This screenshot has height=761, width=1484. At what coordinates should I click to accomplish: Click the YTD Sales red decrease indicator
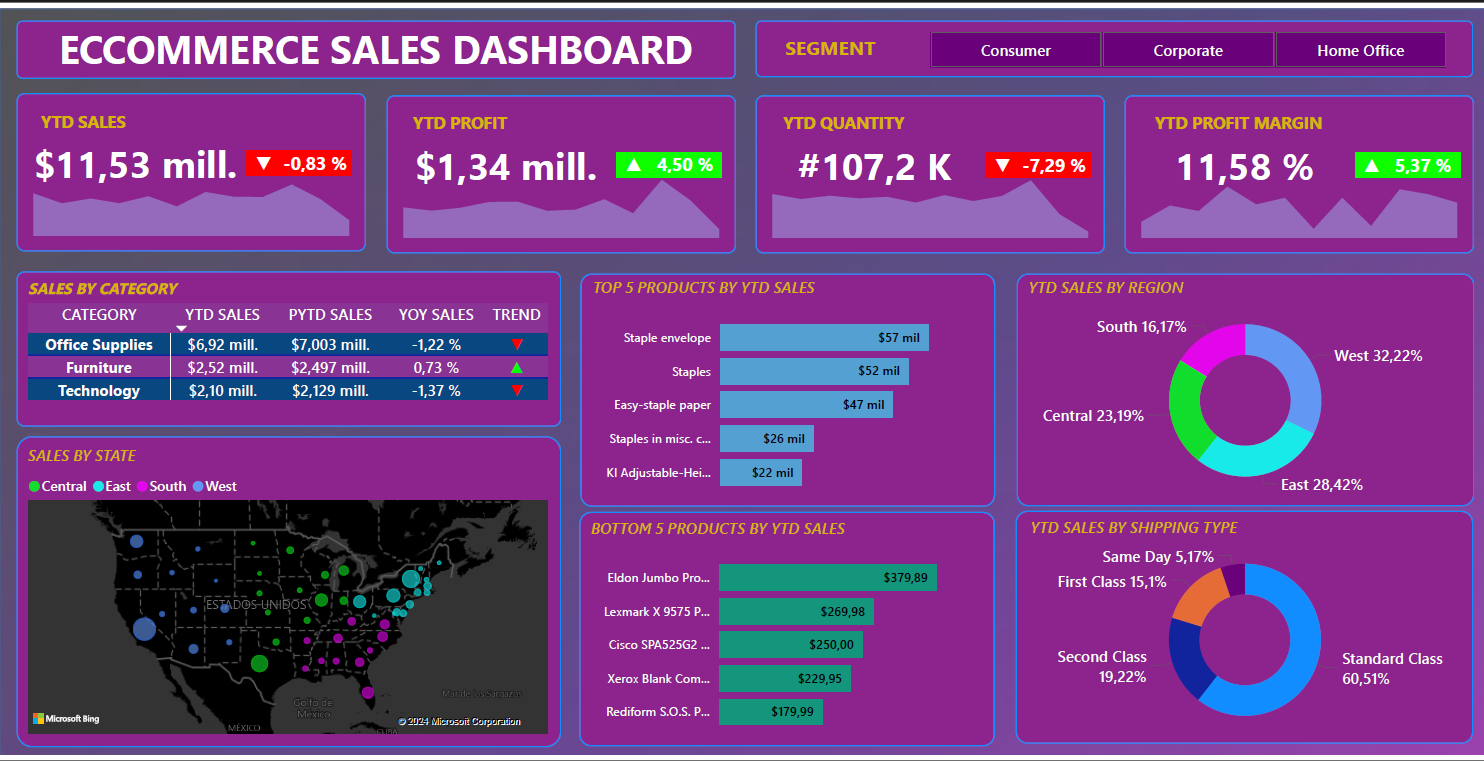click(298, 163)
